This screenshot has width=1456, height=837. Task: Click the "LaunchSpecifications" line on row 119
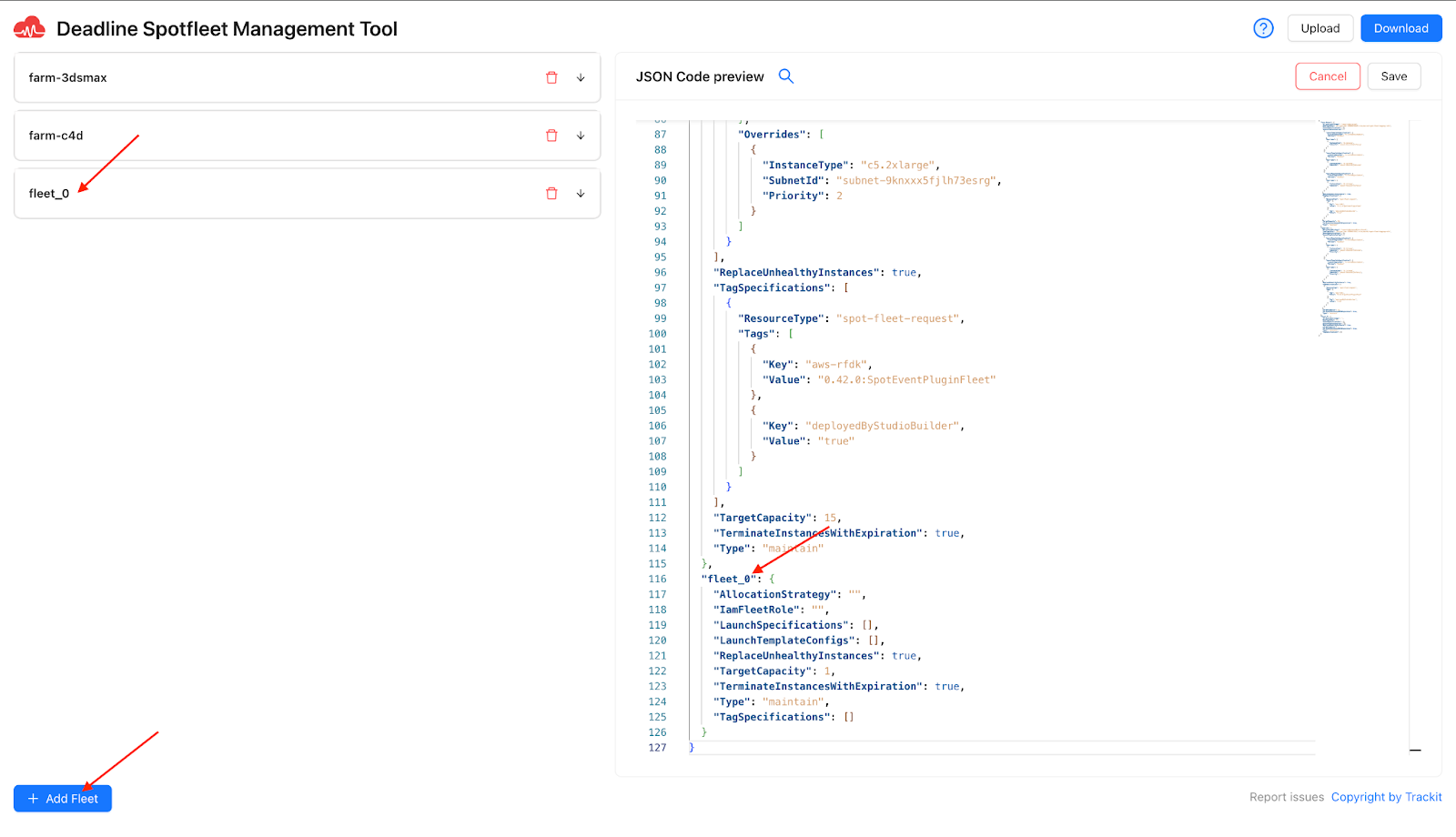point(796,625)
